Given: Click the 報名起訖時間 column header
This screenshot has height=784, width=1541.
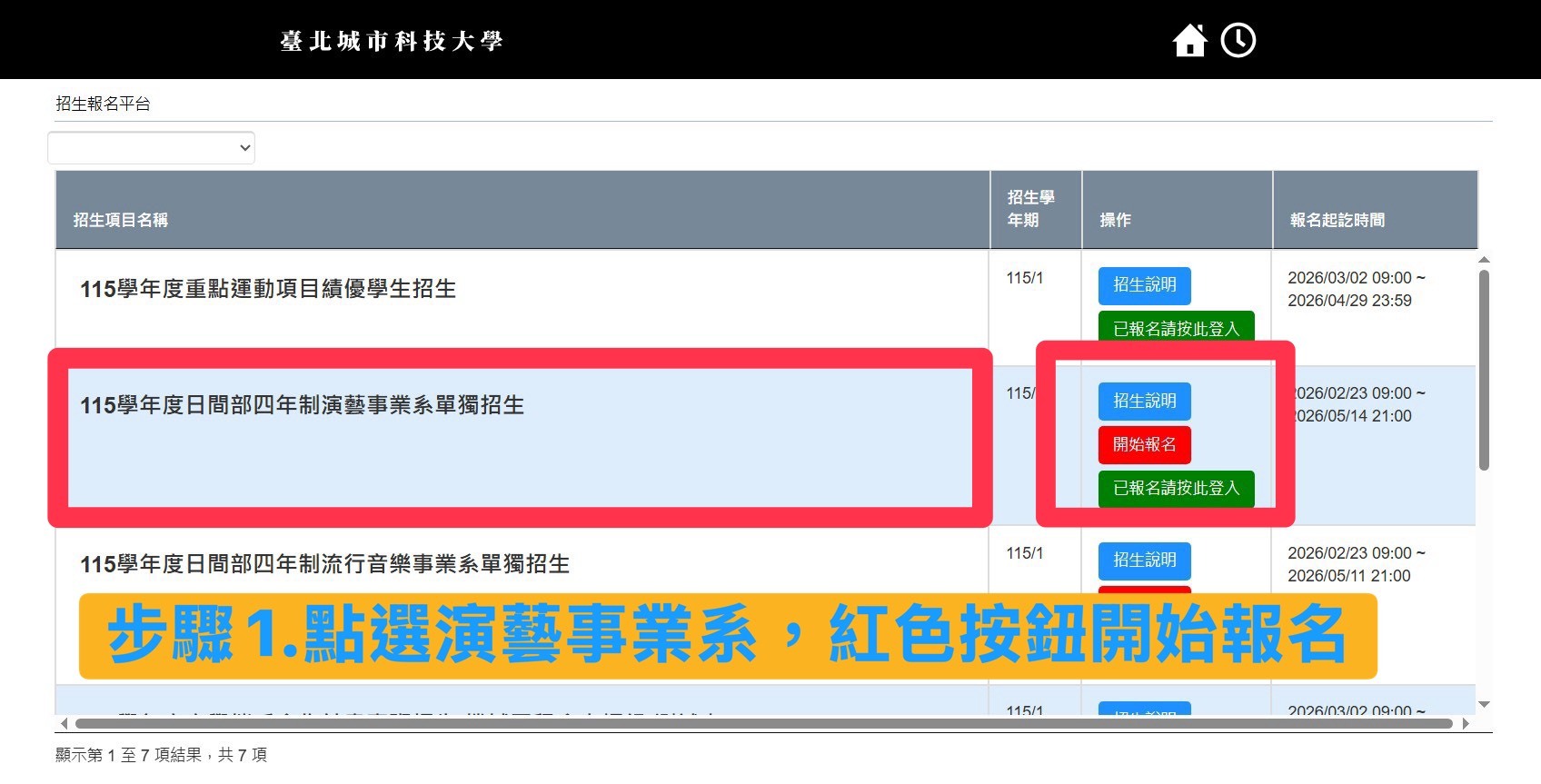Looking at the screenshot, I should click(1337, 220).
